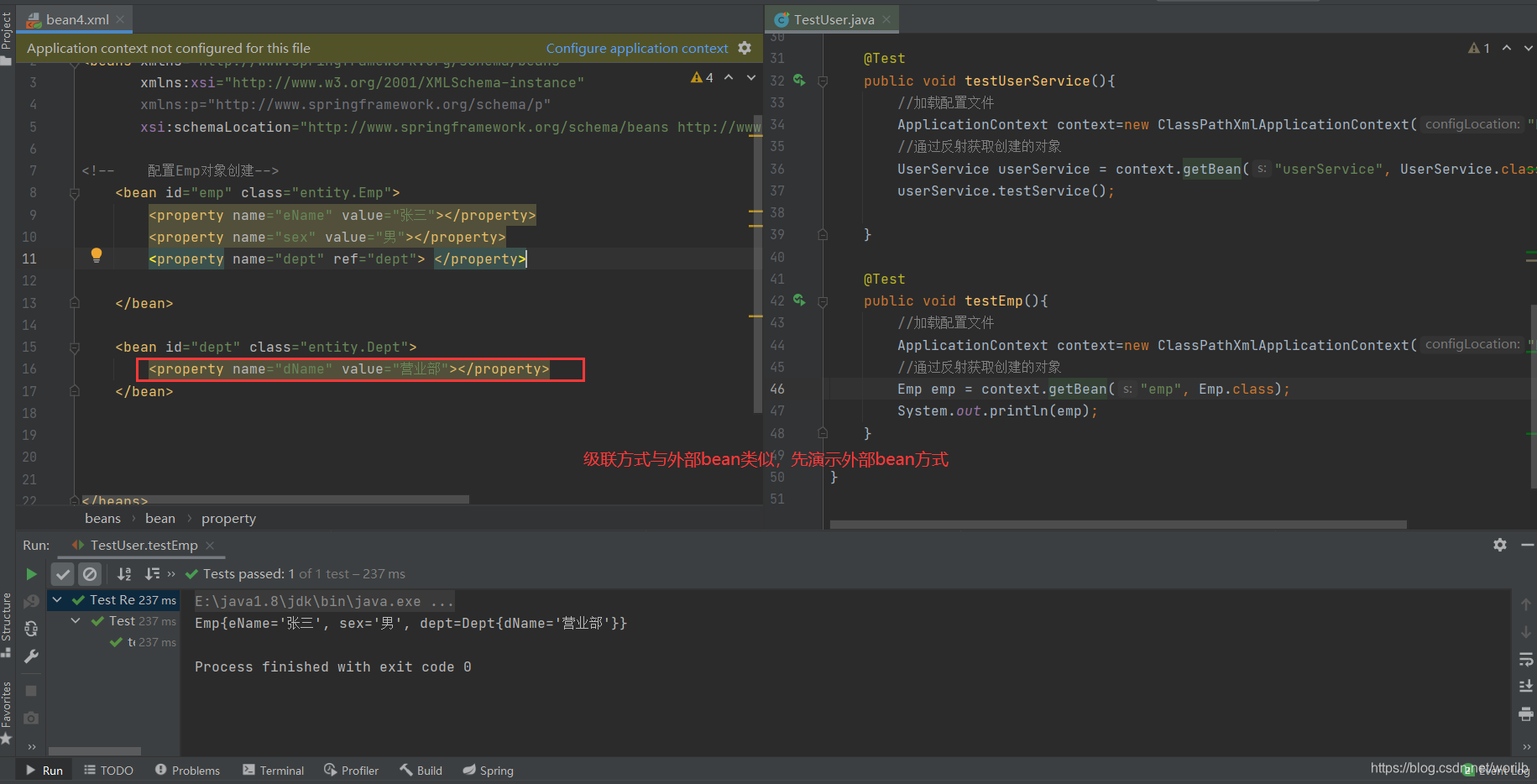Click the up arrow in console toolbar

(x=1526, y=604)
